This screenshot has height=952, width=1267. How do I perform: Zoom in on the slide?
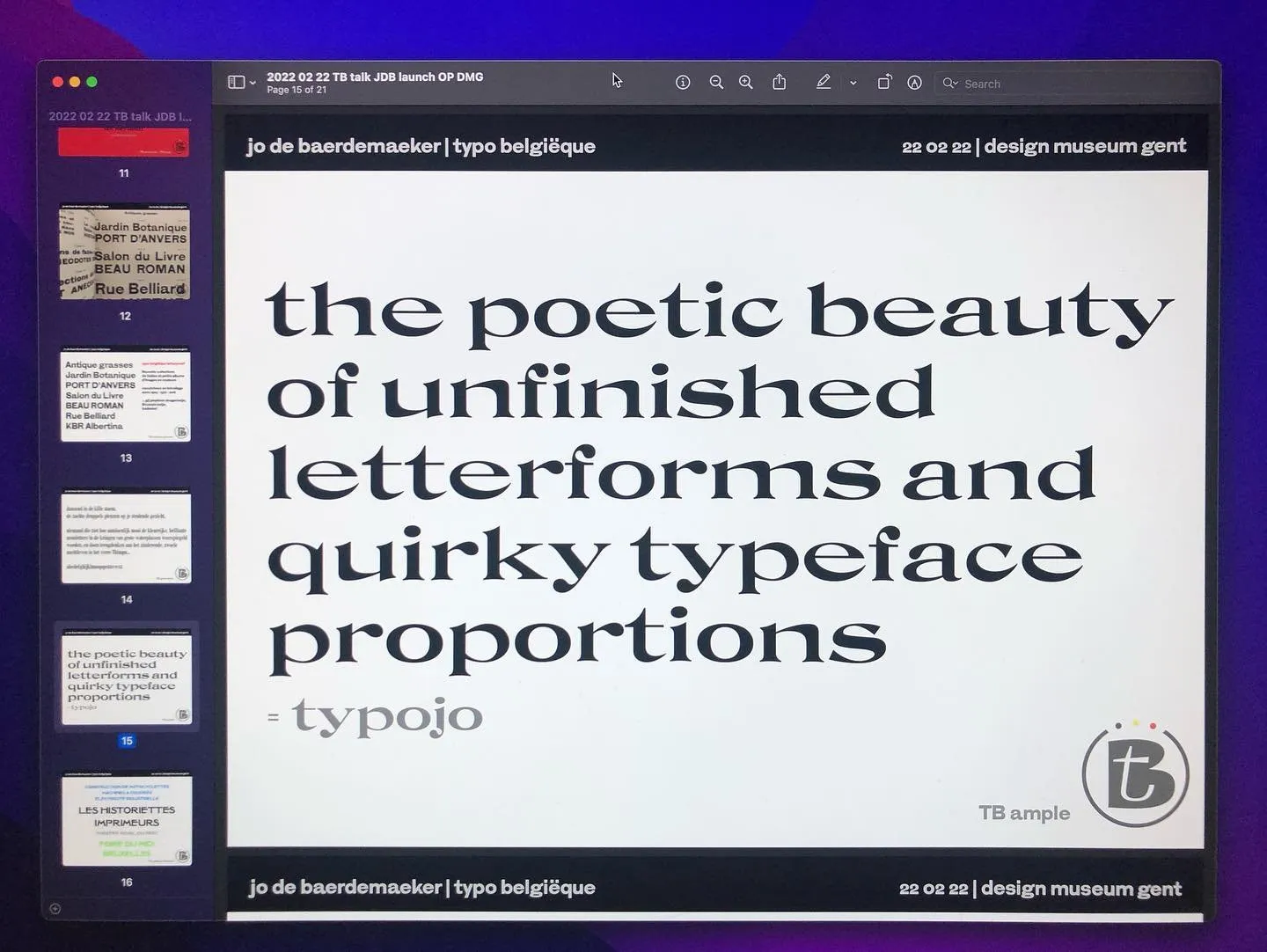(746, 83)
